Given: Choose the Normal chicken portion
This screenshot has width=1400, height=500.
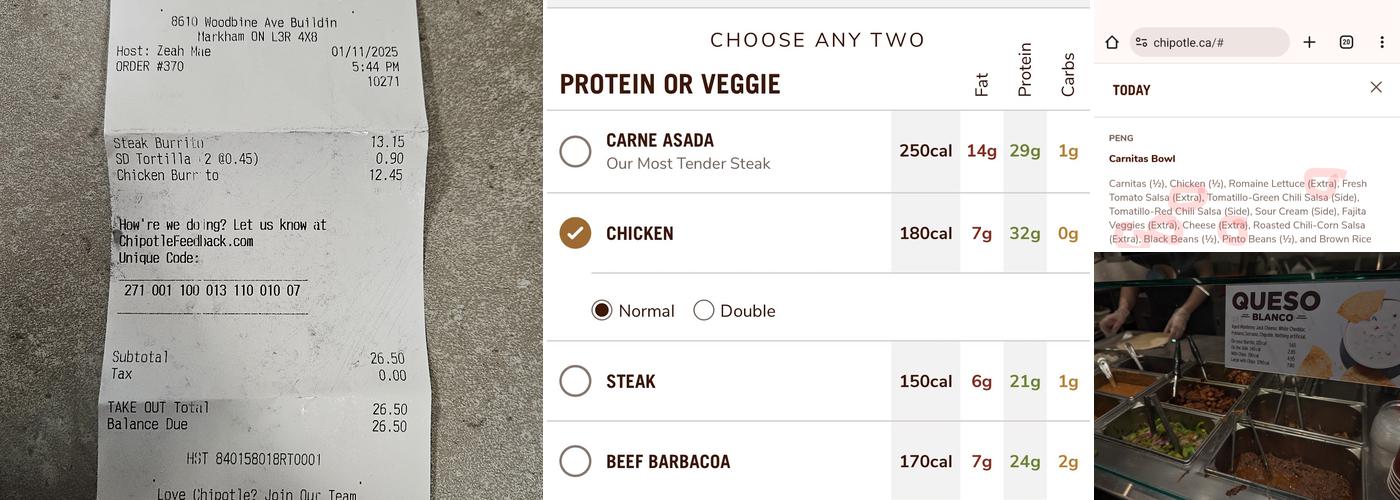Looking at the screenshot, I should (x=602, y=310).
